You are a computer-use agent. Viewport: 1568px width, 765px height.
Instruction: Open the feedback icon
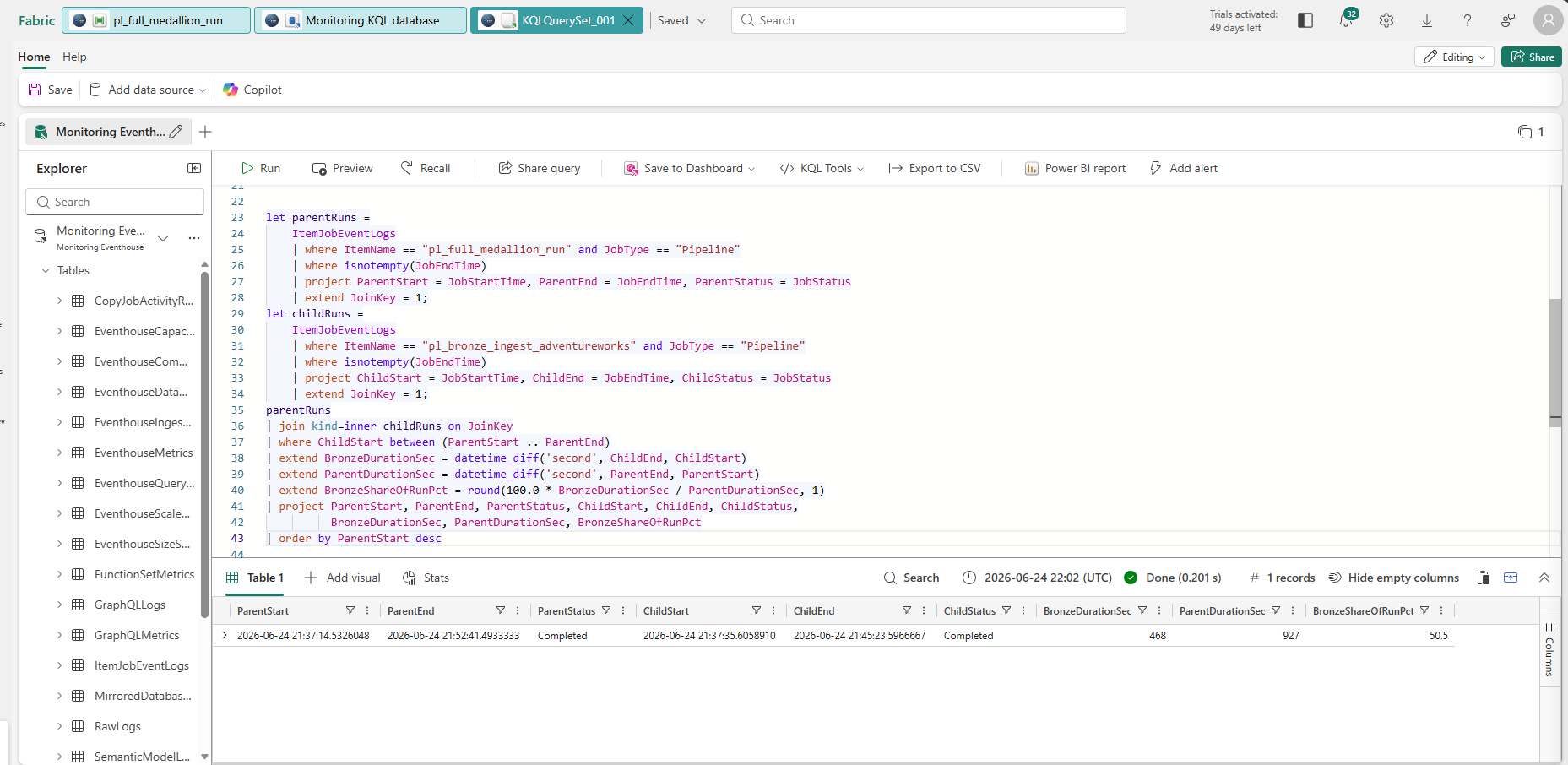point(1508,20)
